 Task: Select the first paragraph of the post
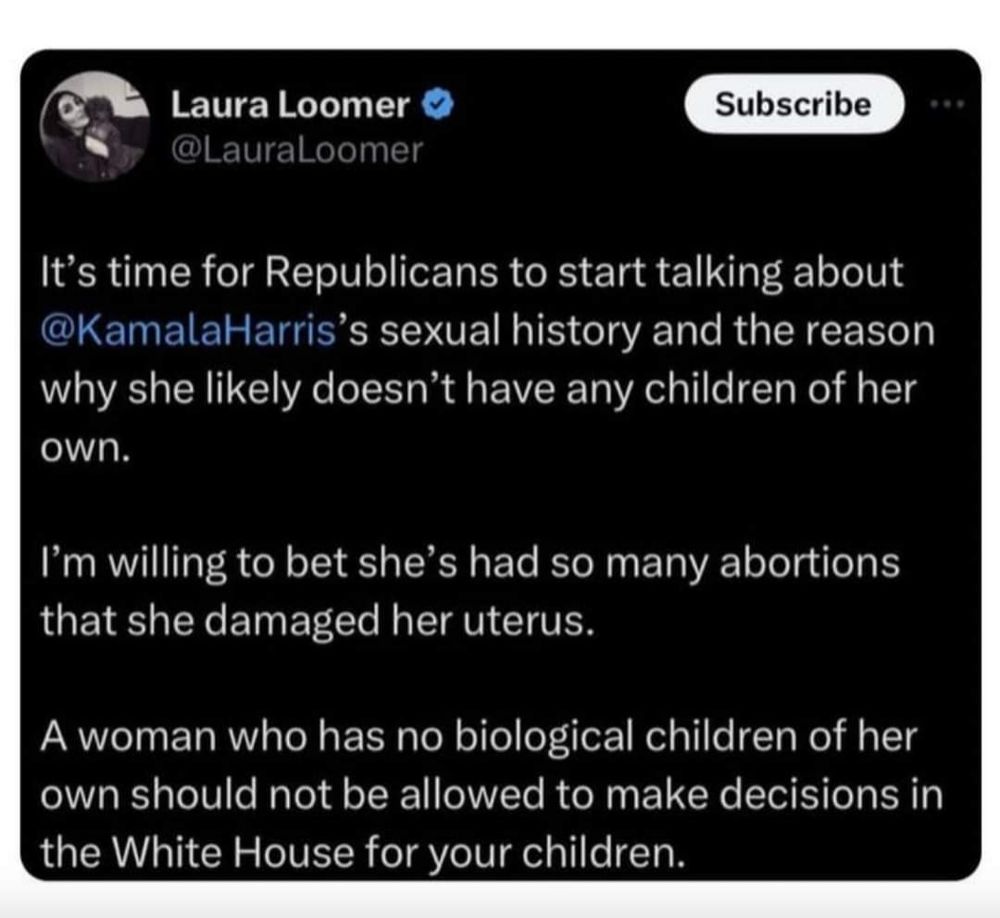click(x=470, y=350)
